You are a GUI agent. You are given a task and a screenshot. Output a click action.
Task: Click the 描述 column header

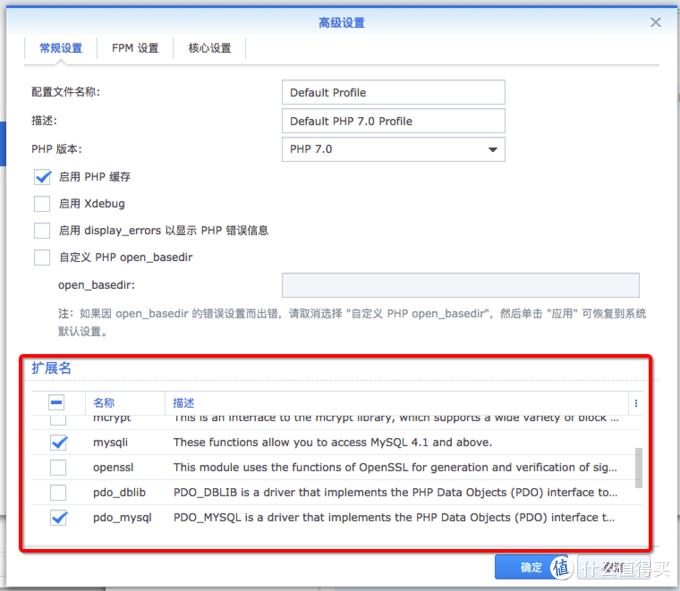[183, 403]
